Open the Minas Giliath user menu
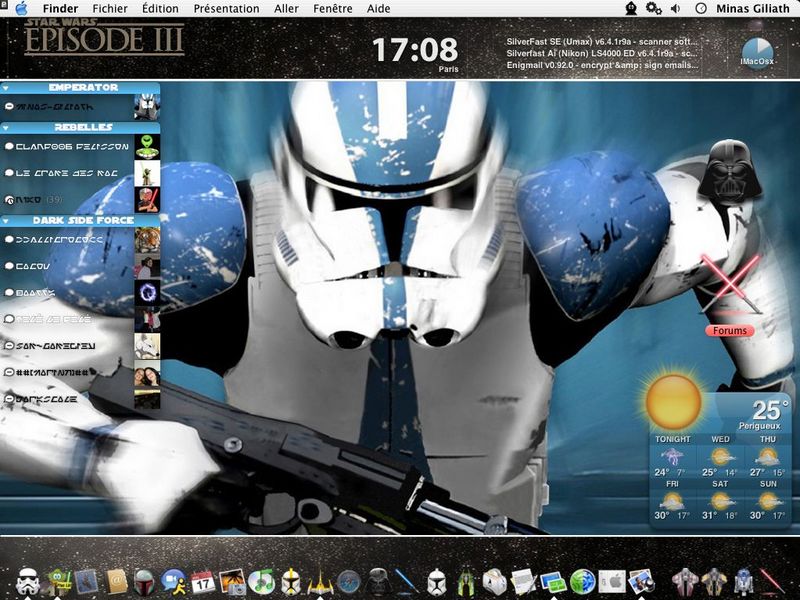The height and width of the screenshot is (600, 800). click(753, 9)
